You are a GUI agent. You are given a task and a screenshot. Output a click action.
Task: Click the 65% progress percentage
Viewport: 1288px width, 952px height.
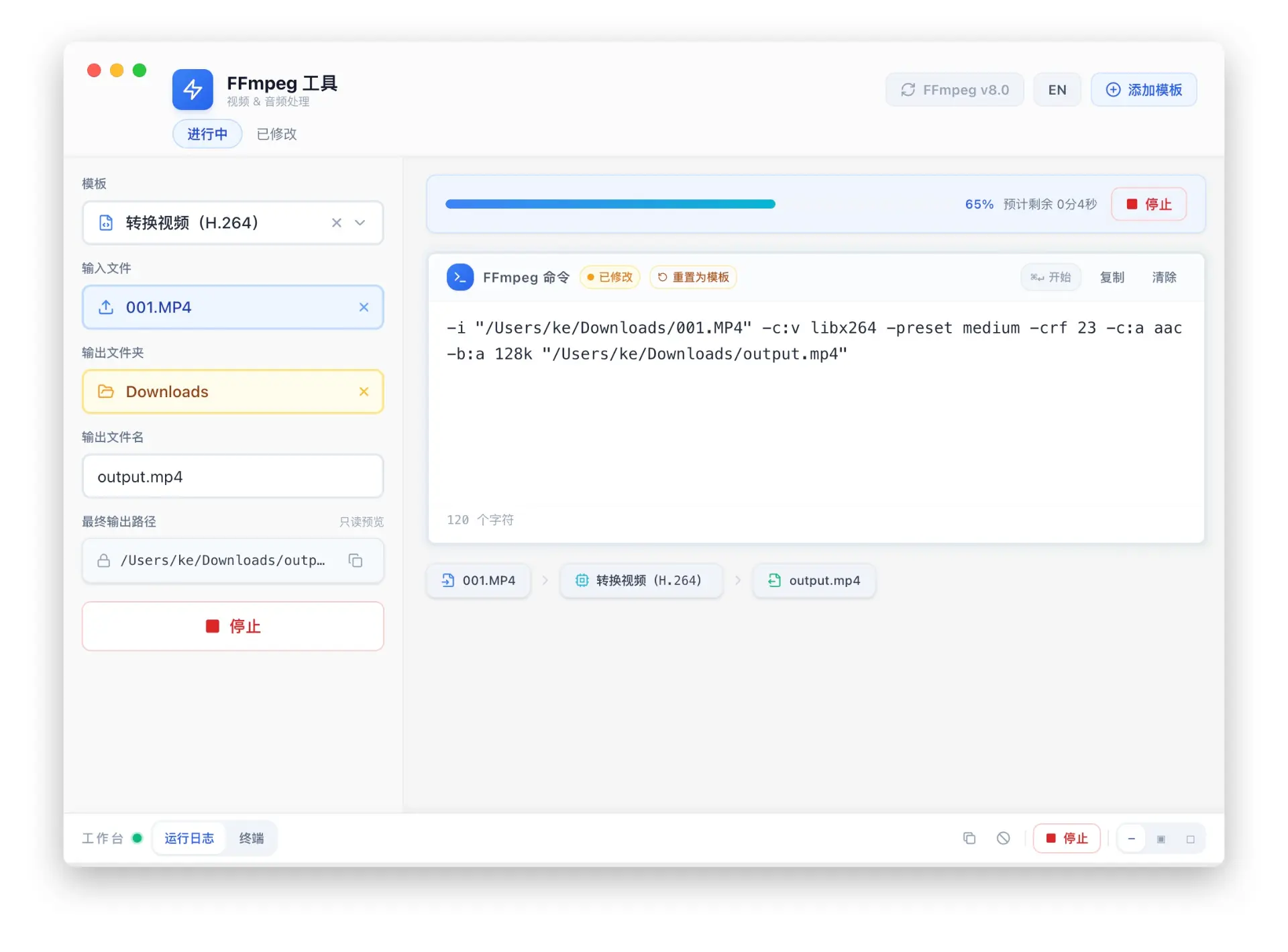979,204
